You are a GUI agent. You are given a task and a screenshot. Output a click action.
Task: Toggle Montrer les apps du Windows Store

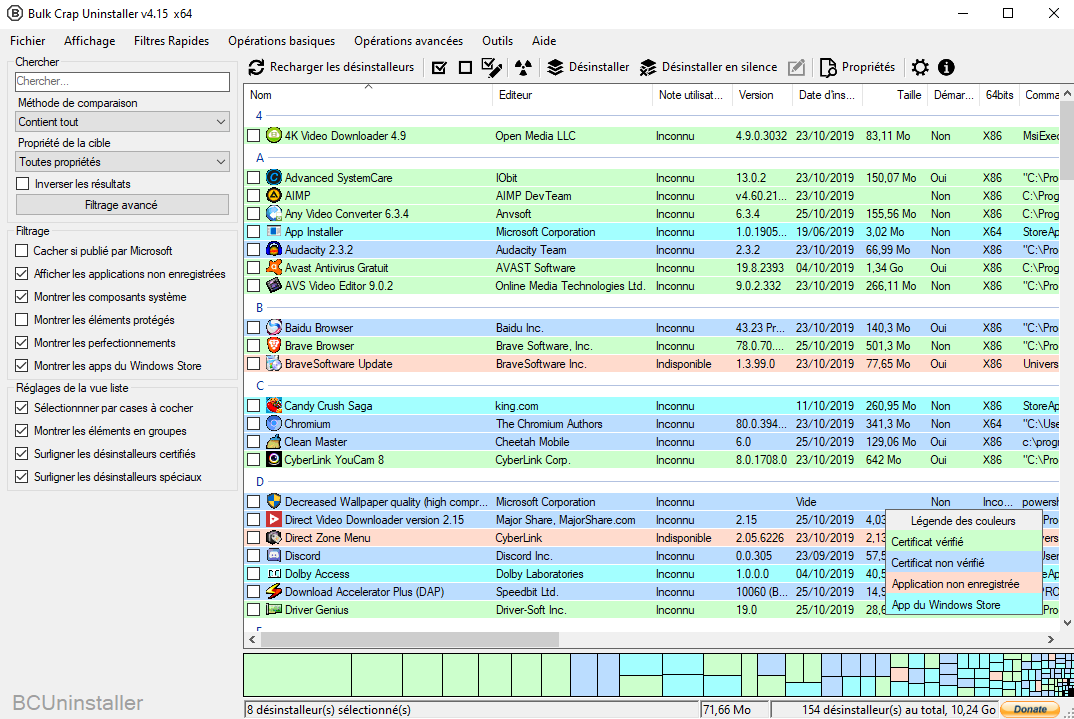click(x=22, y=366)
